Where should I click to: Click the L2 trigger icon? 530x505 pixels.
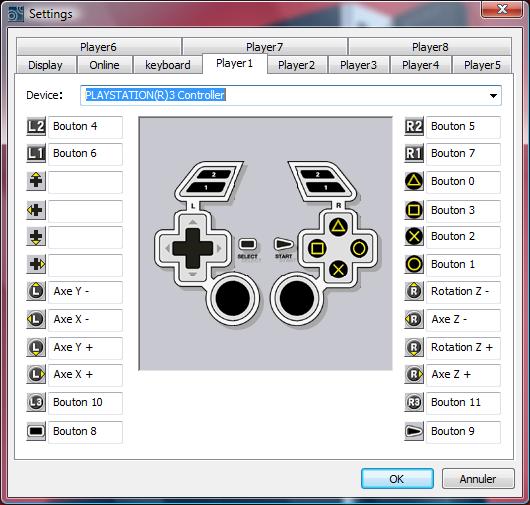[36, 127]
